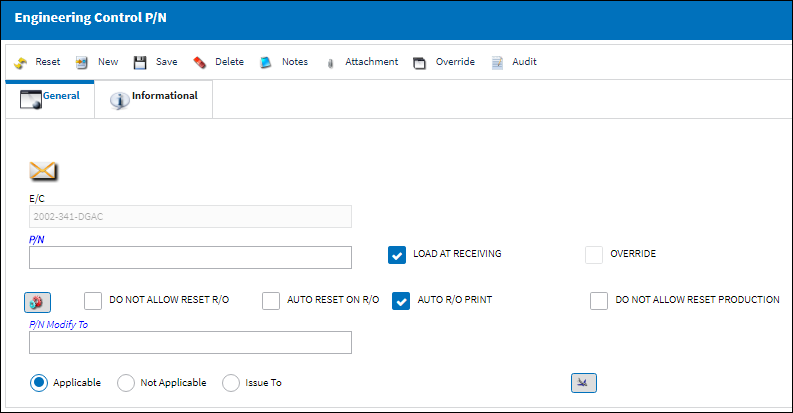Create a new record with New icon

click(81, 63)
